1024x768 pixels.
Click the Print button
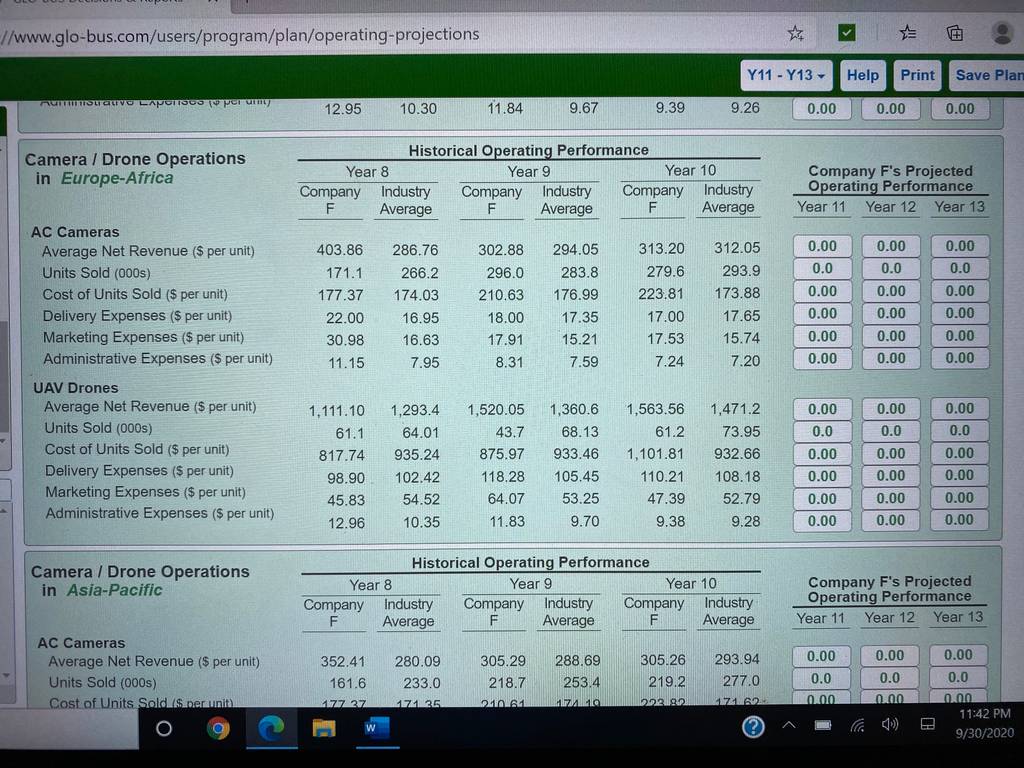click(x=918, y=75)
